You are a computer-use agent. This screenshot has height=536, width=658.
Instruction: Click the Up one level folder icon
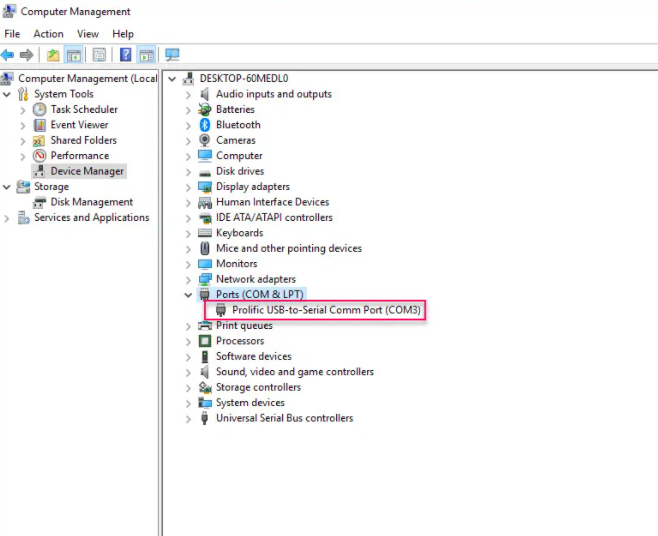53,55
